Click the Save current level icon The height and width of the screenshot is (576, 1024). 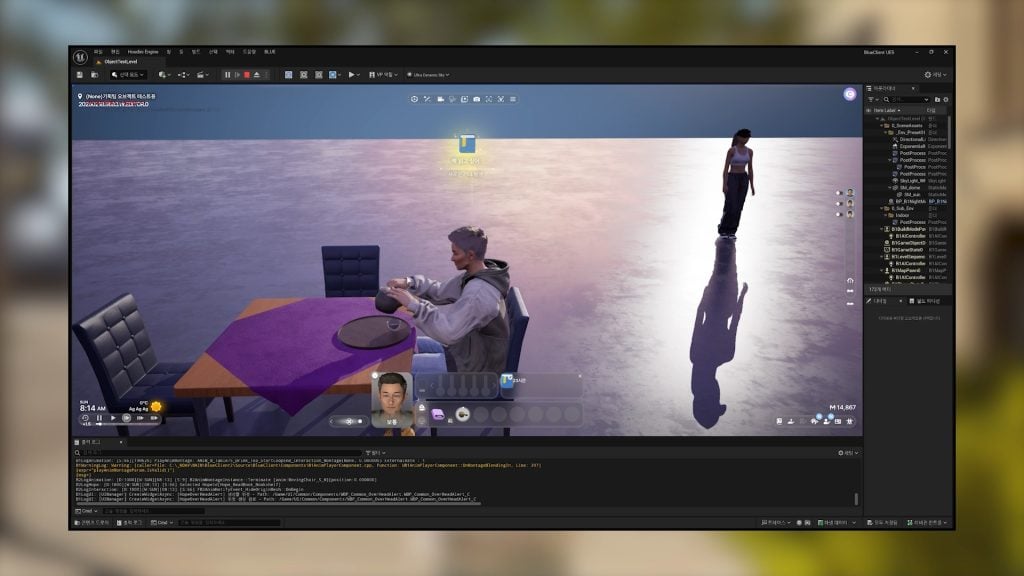pos(80,75)
